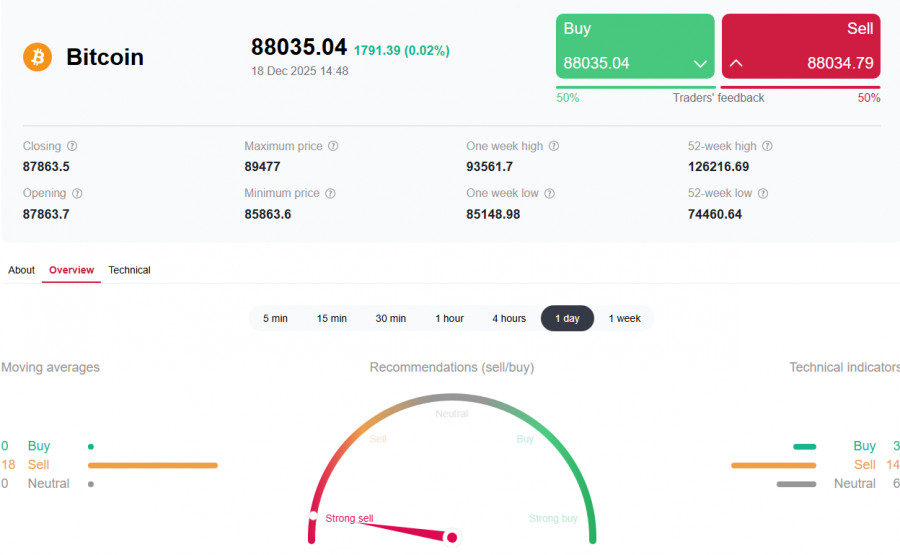Open the Technical tab

pyautogui.click(x=129, y=270)
